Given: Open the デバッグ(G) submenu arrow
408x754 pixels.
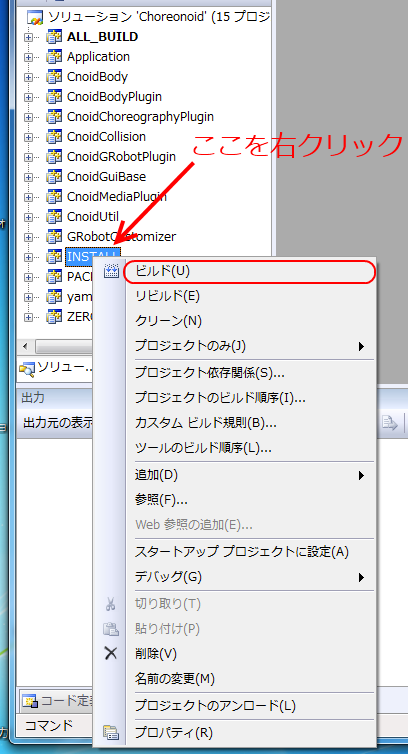Looking at the screenshot, I should click(361, 577).
